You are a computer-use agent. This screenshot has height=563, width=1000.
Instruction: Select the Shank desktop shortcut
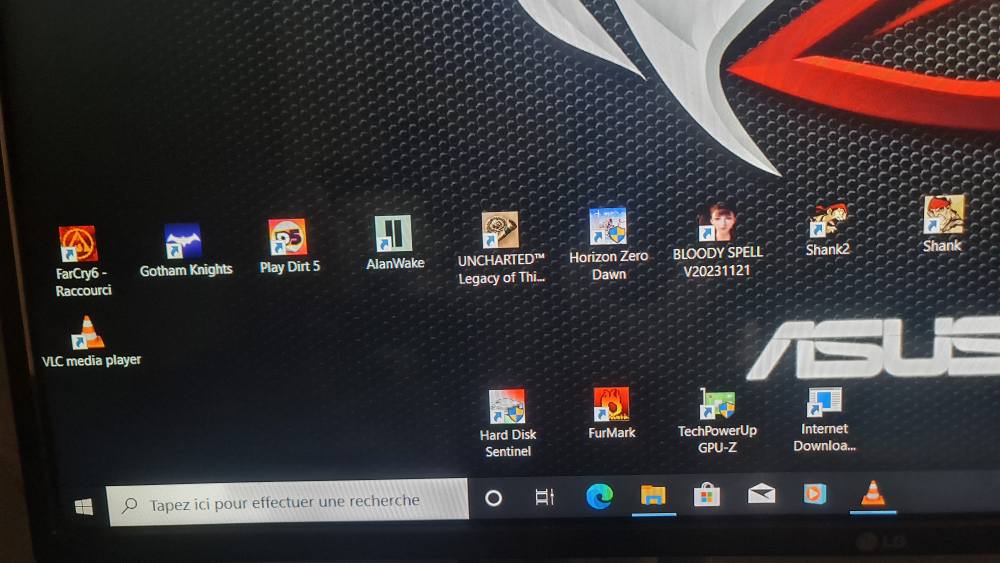(944, 215)
